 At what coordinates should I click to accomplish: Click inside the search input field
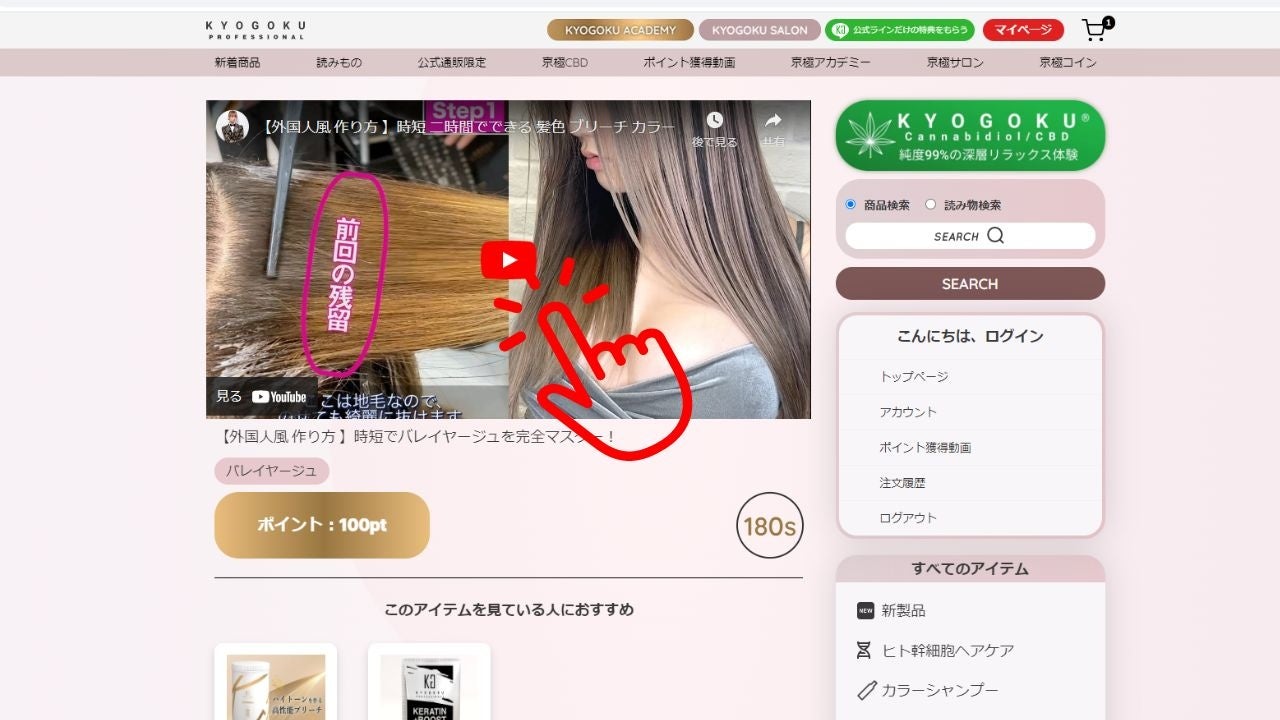pos(970,236)
